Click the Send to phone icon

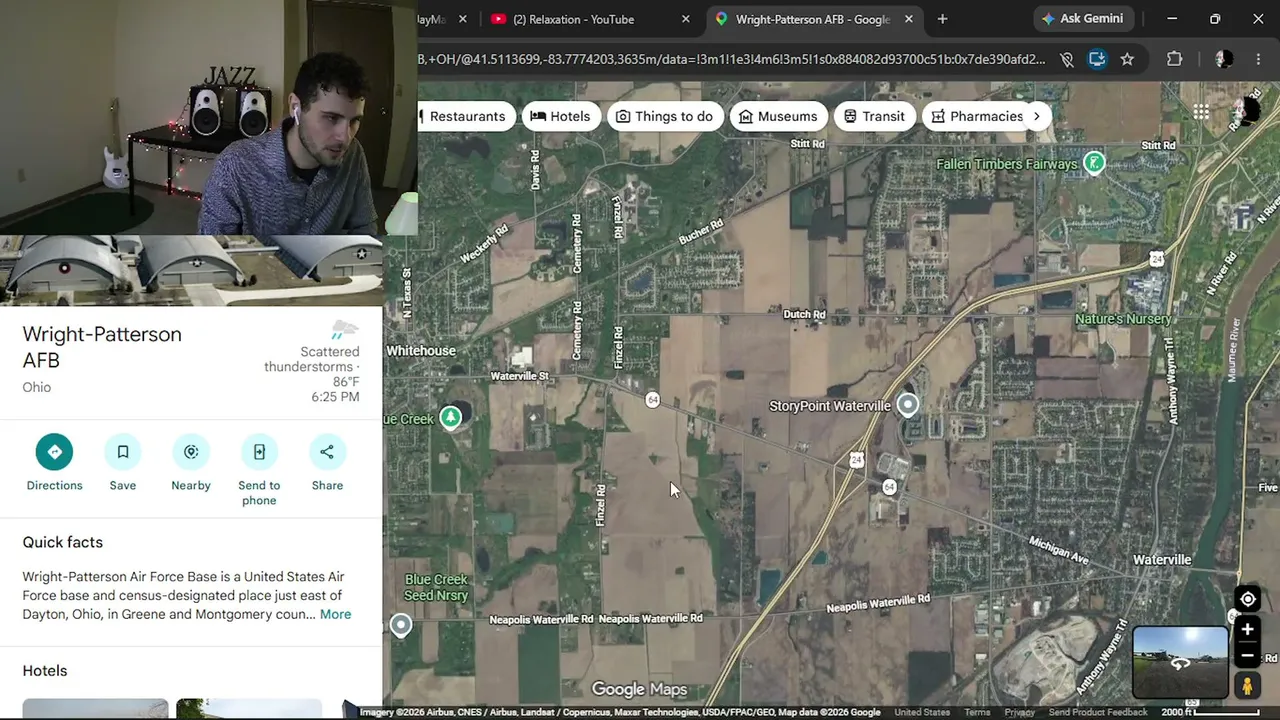click(x=259, y=452)
